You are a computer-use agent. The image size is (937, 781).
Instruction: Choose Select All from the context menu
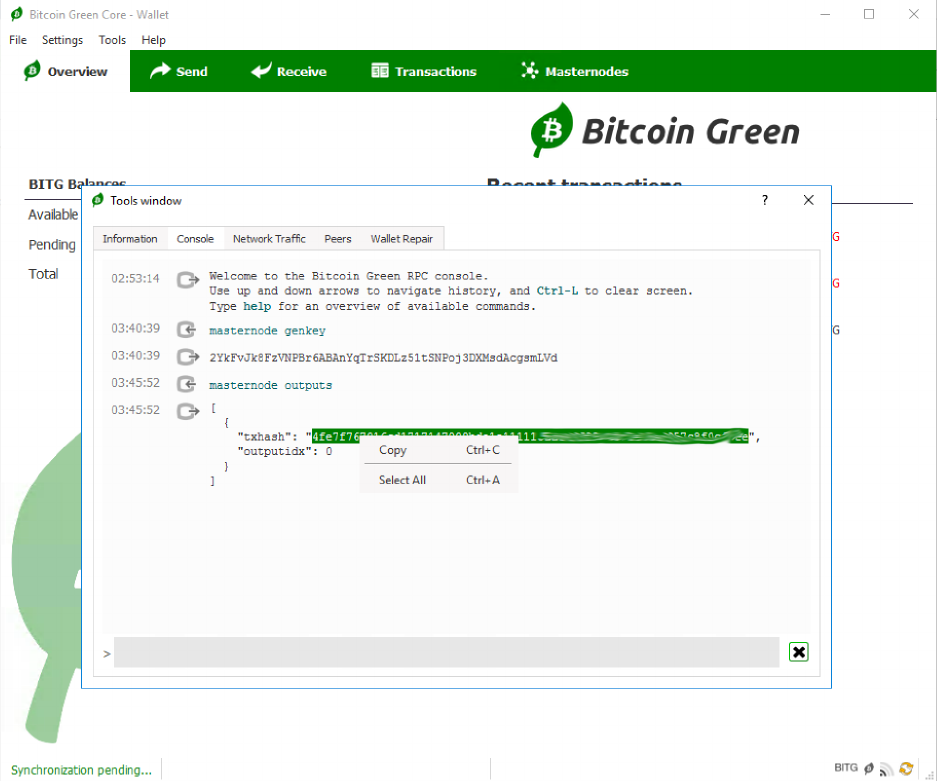439,480
